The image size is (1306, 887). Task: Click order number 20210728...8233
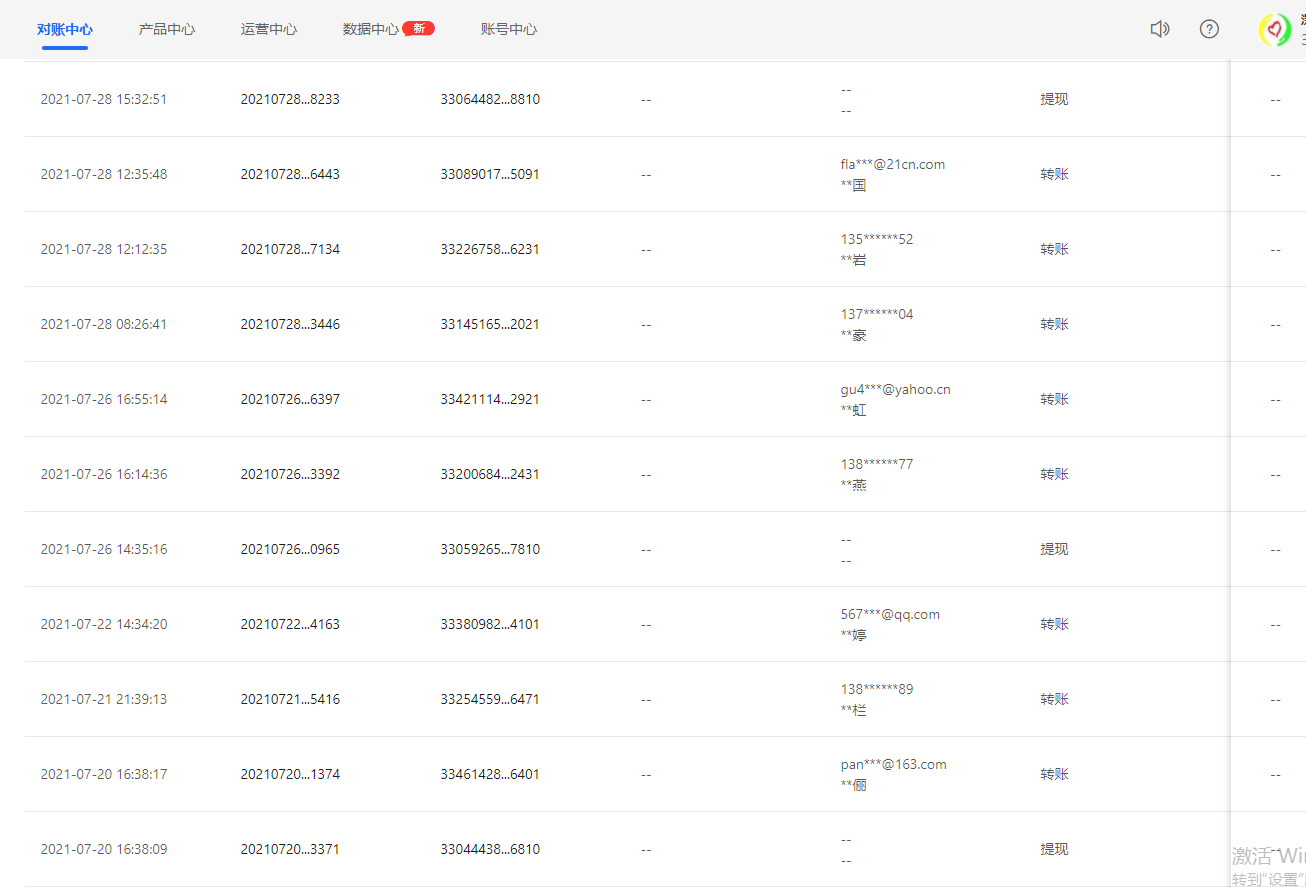(x=290, y=99)
